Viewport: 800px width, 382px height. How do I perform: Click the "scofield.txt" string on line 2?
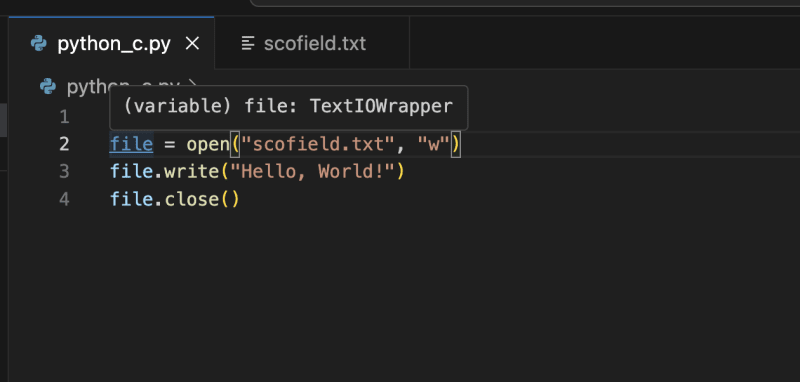point(319,144)
